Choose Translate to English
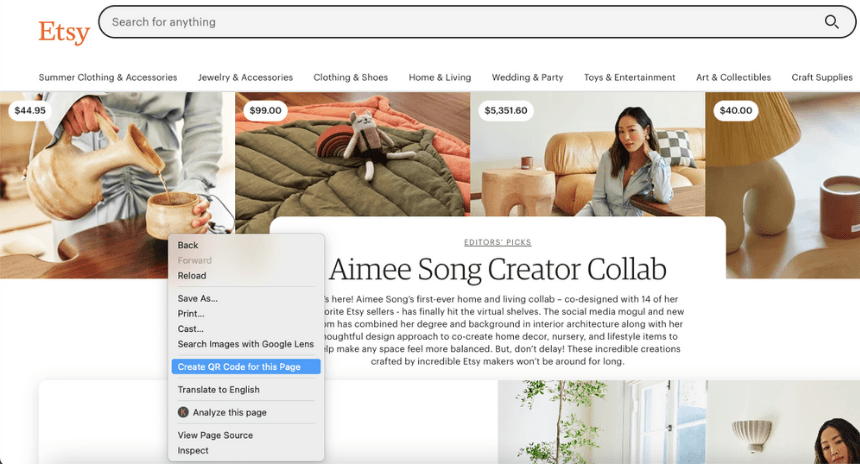The height and width of the screenshot is (466, 860). point(246,390)
